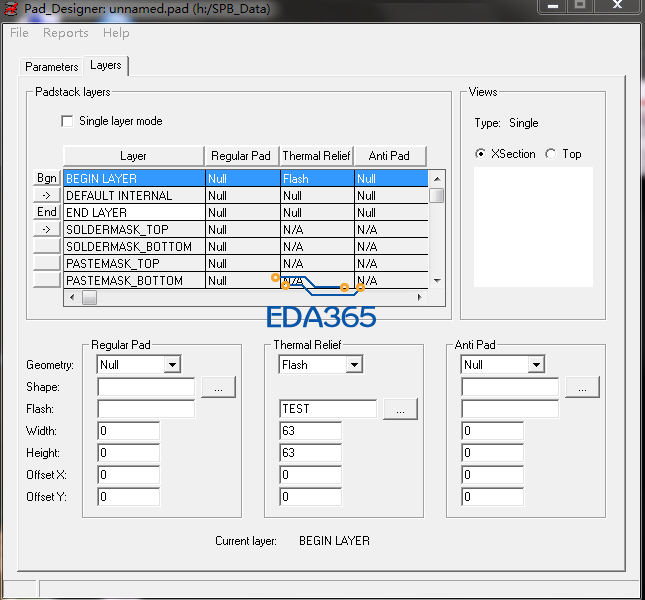
Task: Click the Regular Pad Height field
Action: (129, 453)
